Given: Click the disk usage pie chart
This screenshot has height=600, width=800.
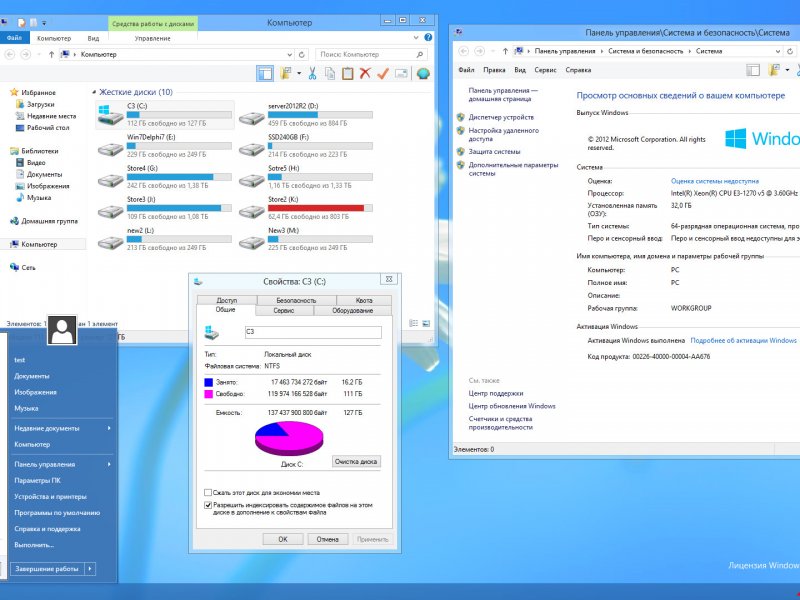Looking at the screenshot, I should (289, 438).
